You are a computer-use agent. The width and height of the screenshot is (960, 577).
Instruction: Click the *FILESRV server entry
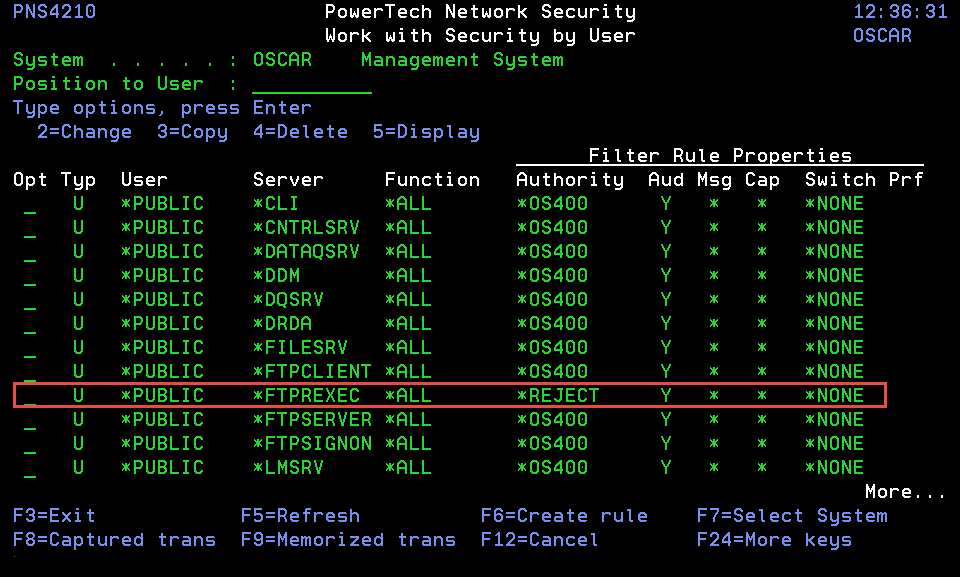click(300, 348)
